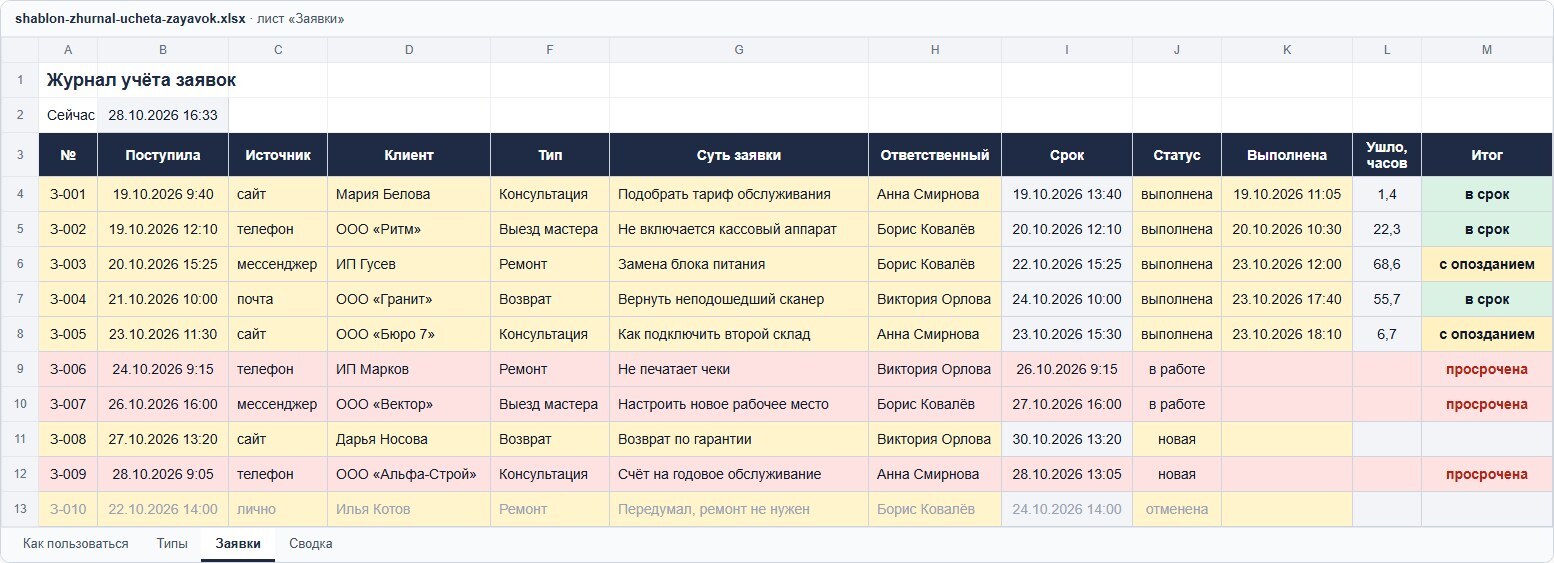
Task: Click client «ООО «Бюро 7»» cell
Action: click(409, 334)
